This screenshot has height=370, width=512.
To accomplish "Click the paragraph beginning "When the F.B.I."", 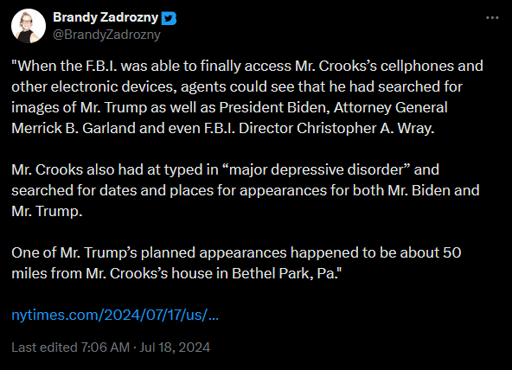I will (x=247, y=97).
